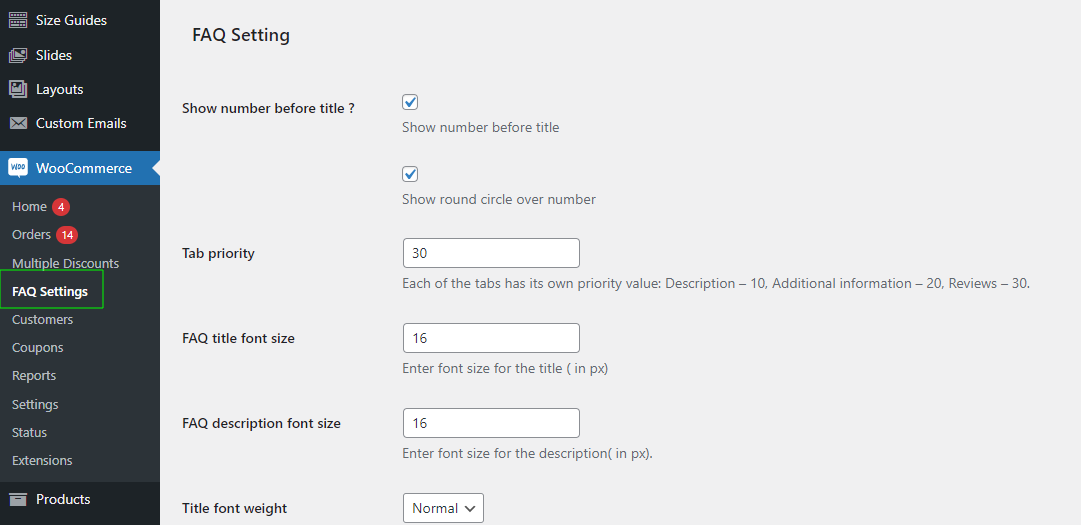Toggle Show round circle over number checkbox
Viewport: 1081px width, 525px height.
coord(410,174)
